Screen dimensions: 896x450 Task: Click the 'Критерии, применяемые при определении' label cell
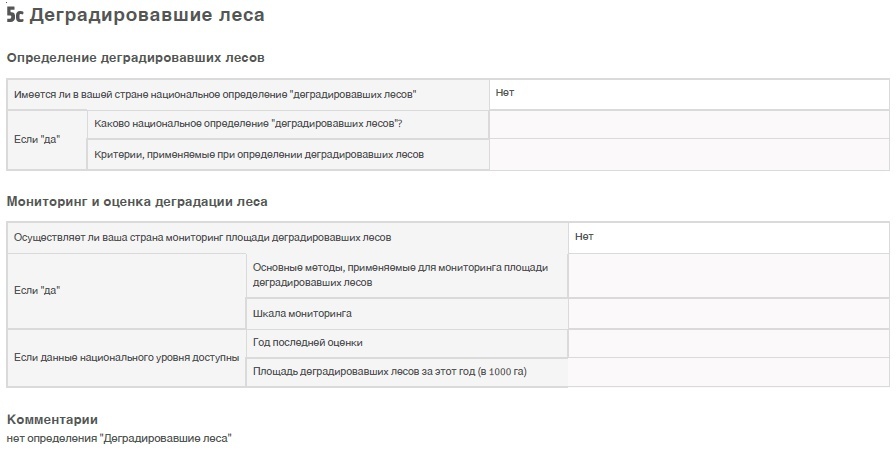pyautogui.click(x=288, y=154)
